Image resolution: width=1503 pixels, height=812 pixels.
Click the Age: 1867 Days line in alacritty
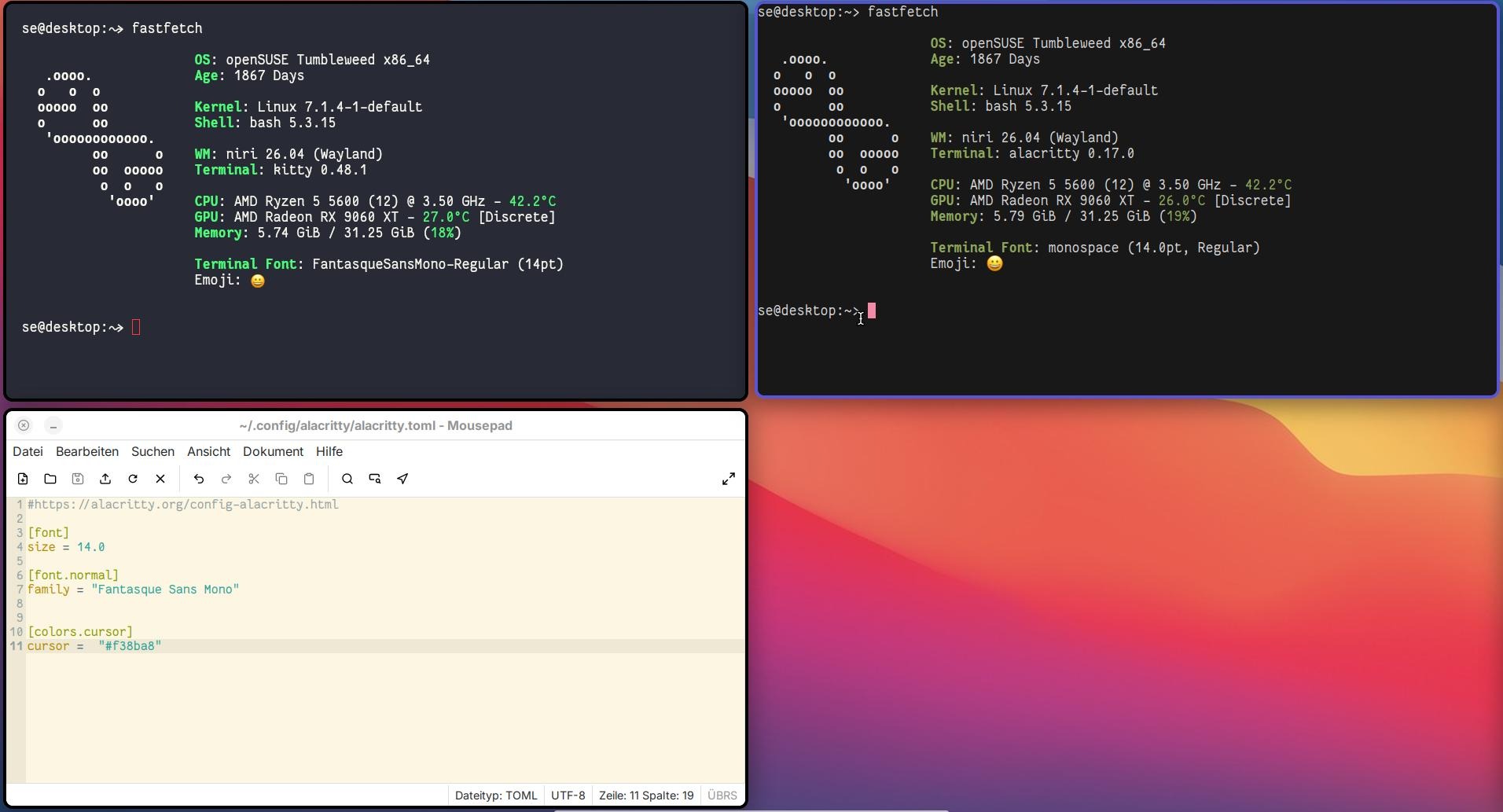coord(985,59)
